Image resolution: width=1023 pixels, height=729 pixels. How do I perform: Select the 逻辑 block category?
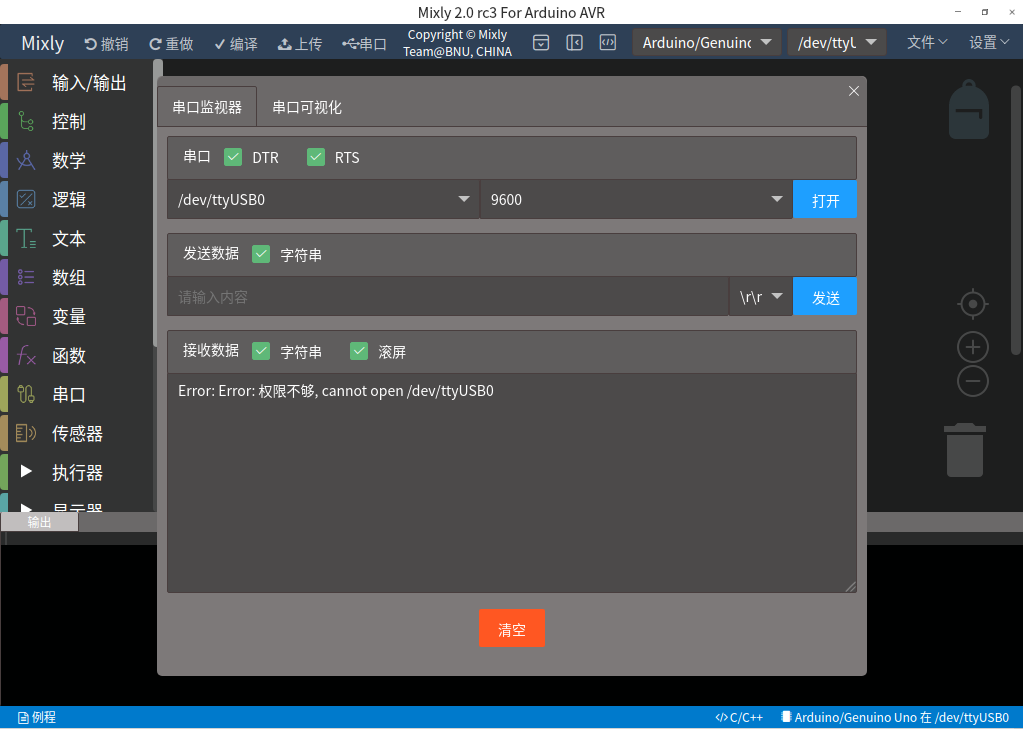point(77,200)
